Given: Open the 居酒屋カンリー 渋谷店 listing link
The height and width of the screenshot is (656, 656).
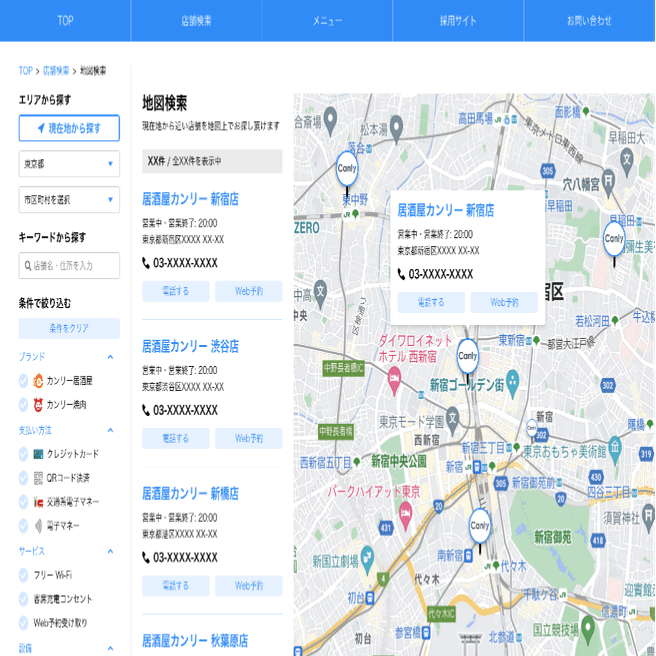Looking at the screenshot, I should tap(190, 346).
